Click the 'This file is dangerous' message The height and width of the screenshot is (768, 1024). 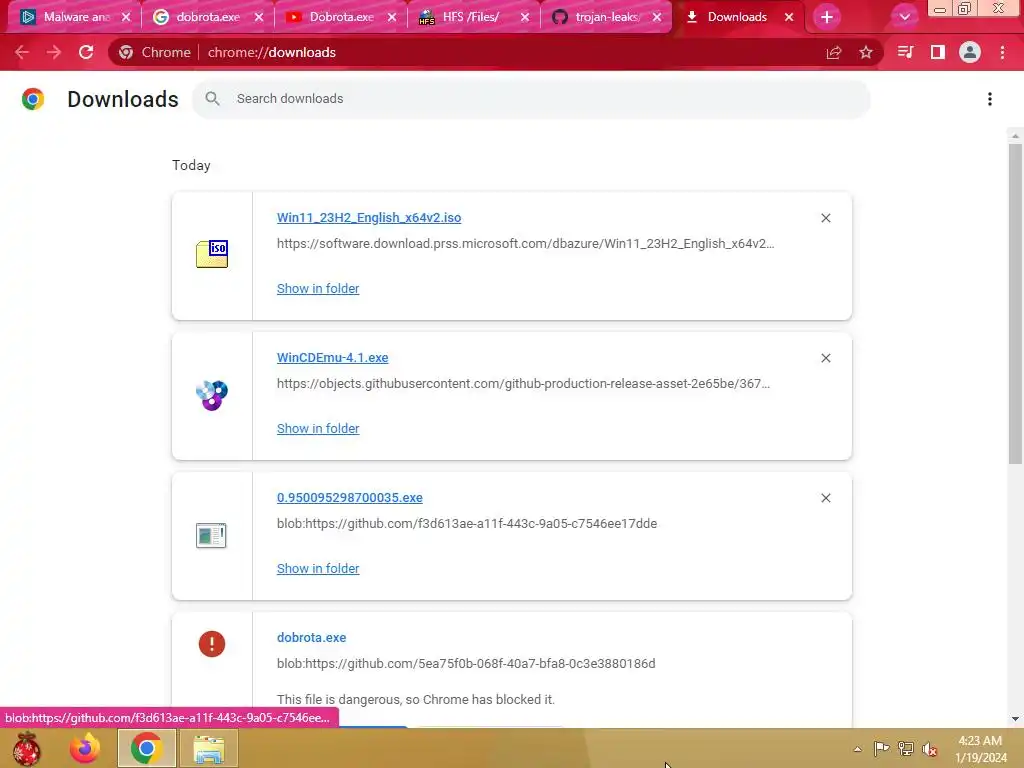click(416, 699)
